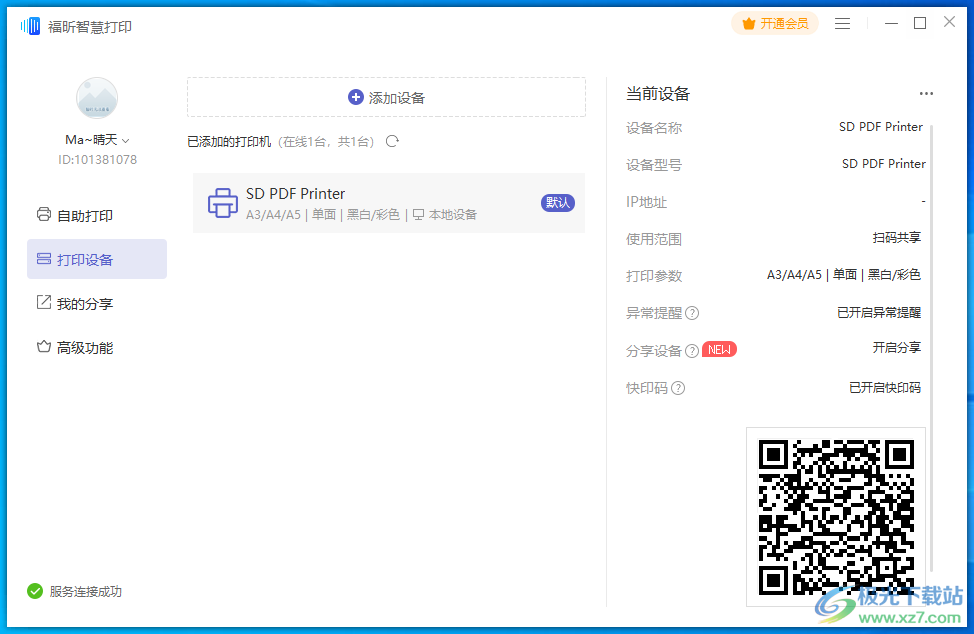974x634 pixels.
Task: Click the 默认 default badge
Action: coord(557,202)
